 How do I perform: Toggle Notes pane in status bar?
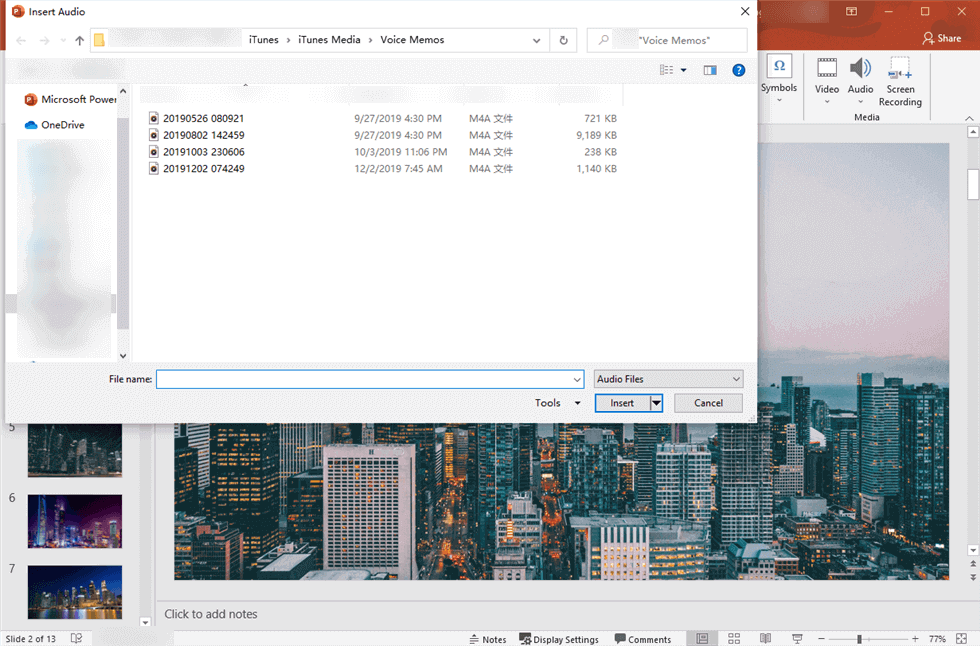click(x=488, y=639)
